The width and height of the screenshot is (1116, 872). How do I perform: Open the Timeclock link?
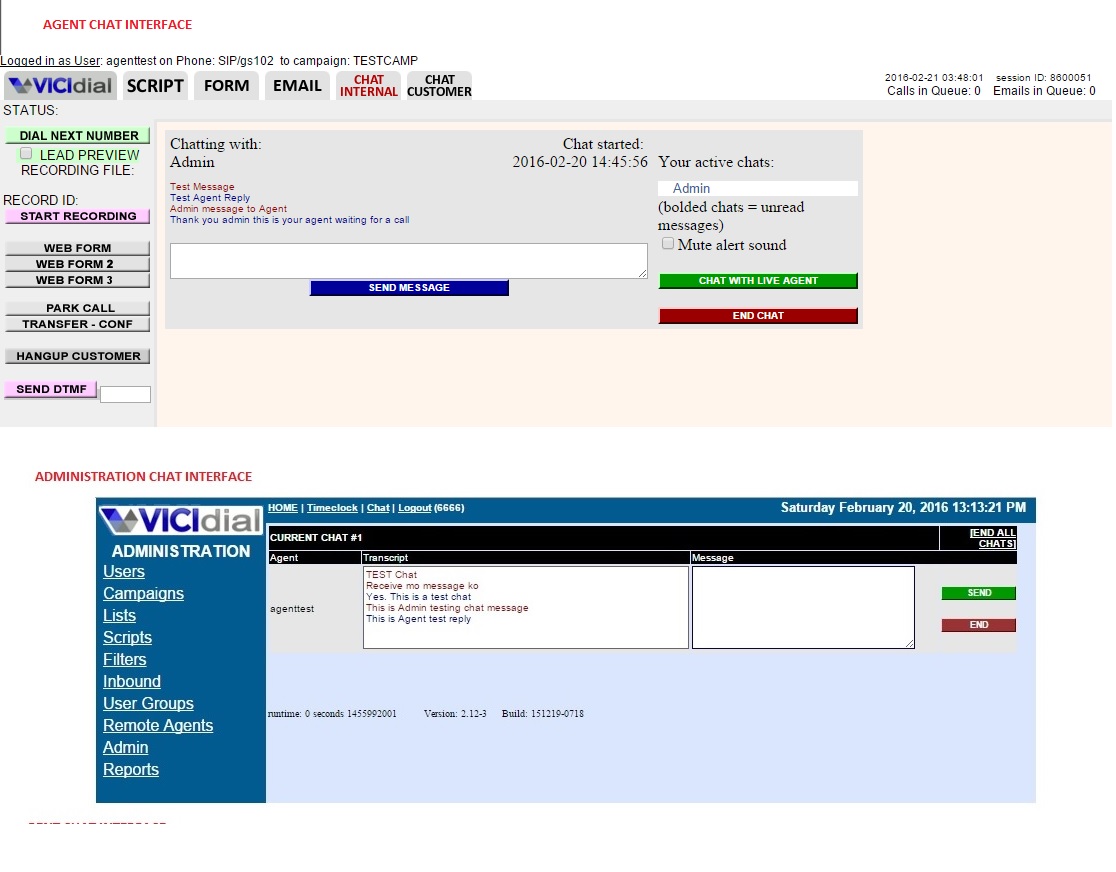click(x=332, y=507)
